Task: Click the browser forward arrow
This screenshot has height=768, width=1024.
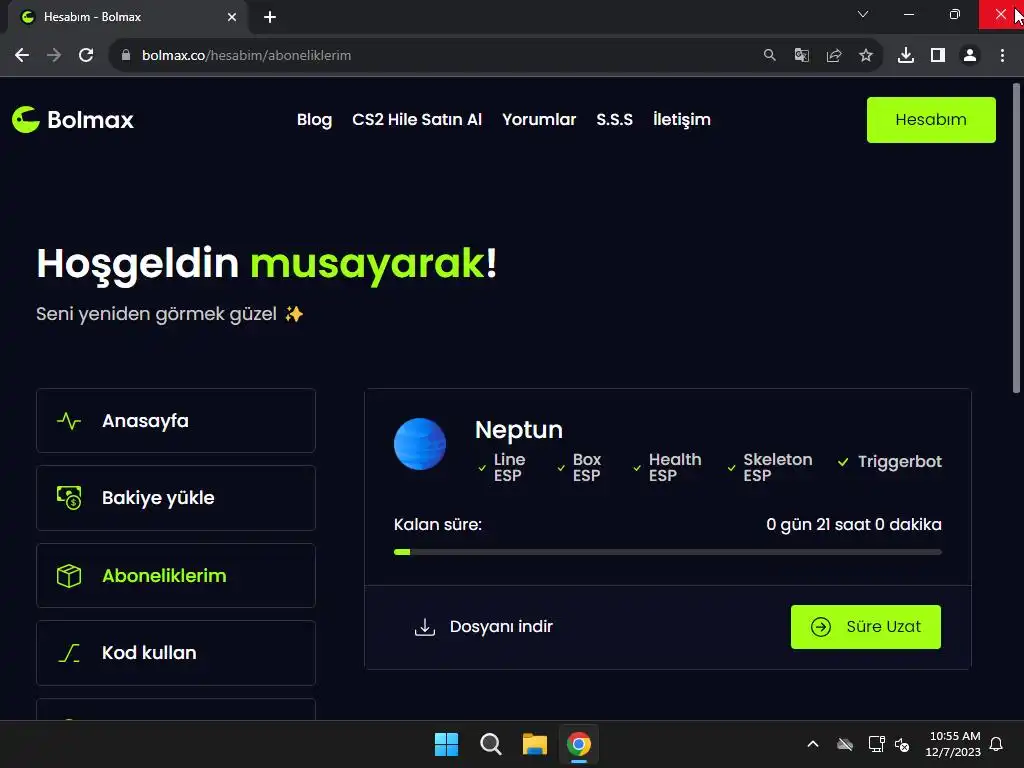Action: pos(54,56)
